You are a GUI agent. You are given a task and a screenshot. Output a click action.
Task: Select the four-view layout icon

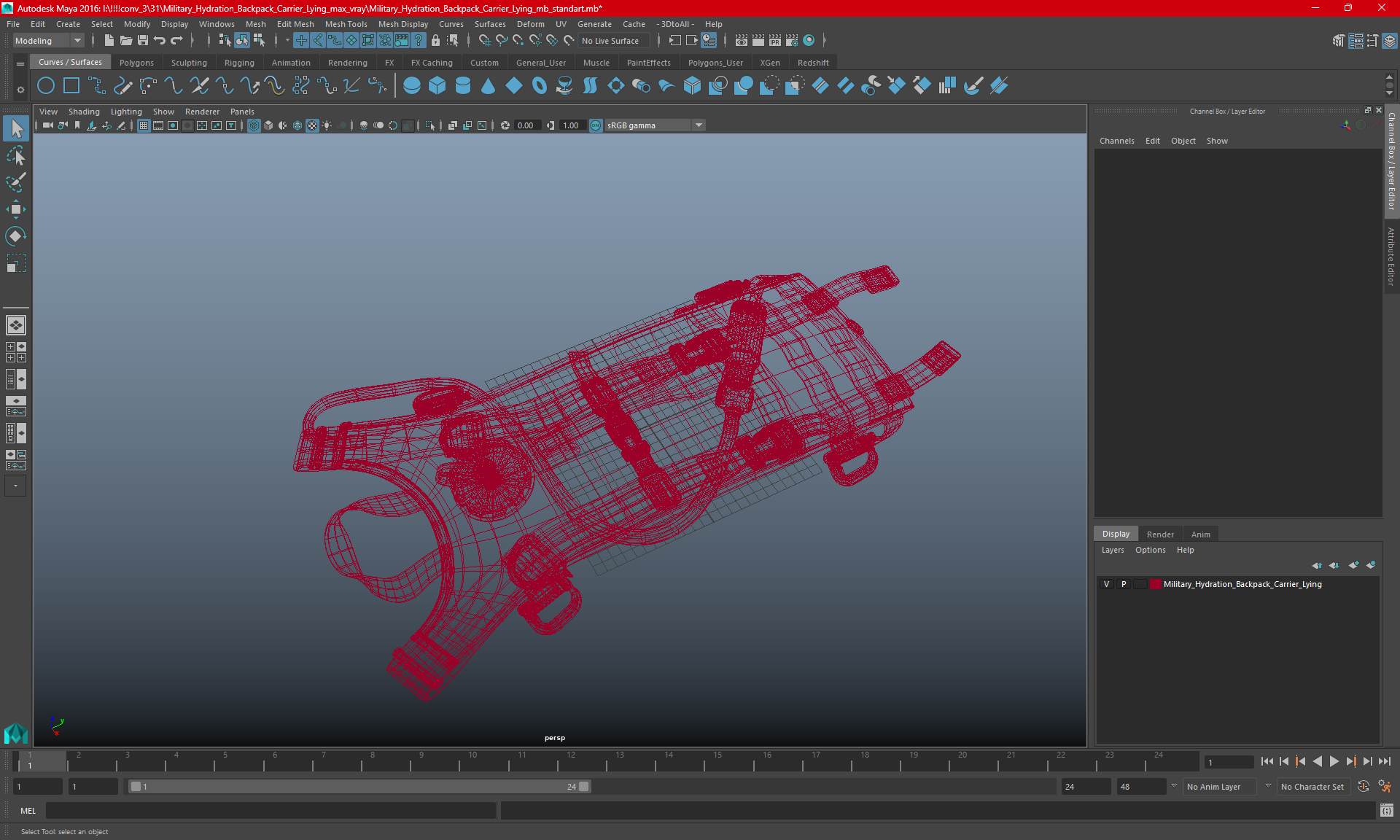point(16,352)
